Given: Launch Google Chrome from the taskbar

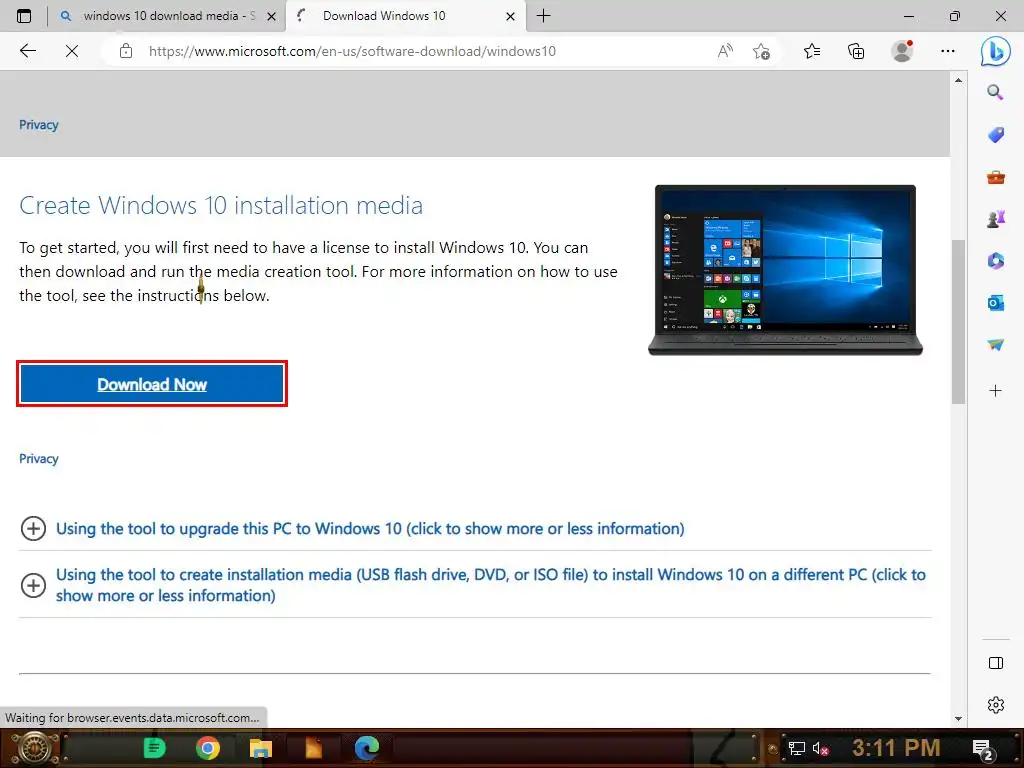Looking at the screenshot, I should [208, 748].
